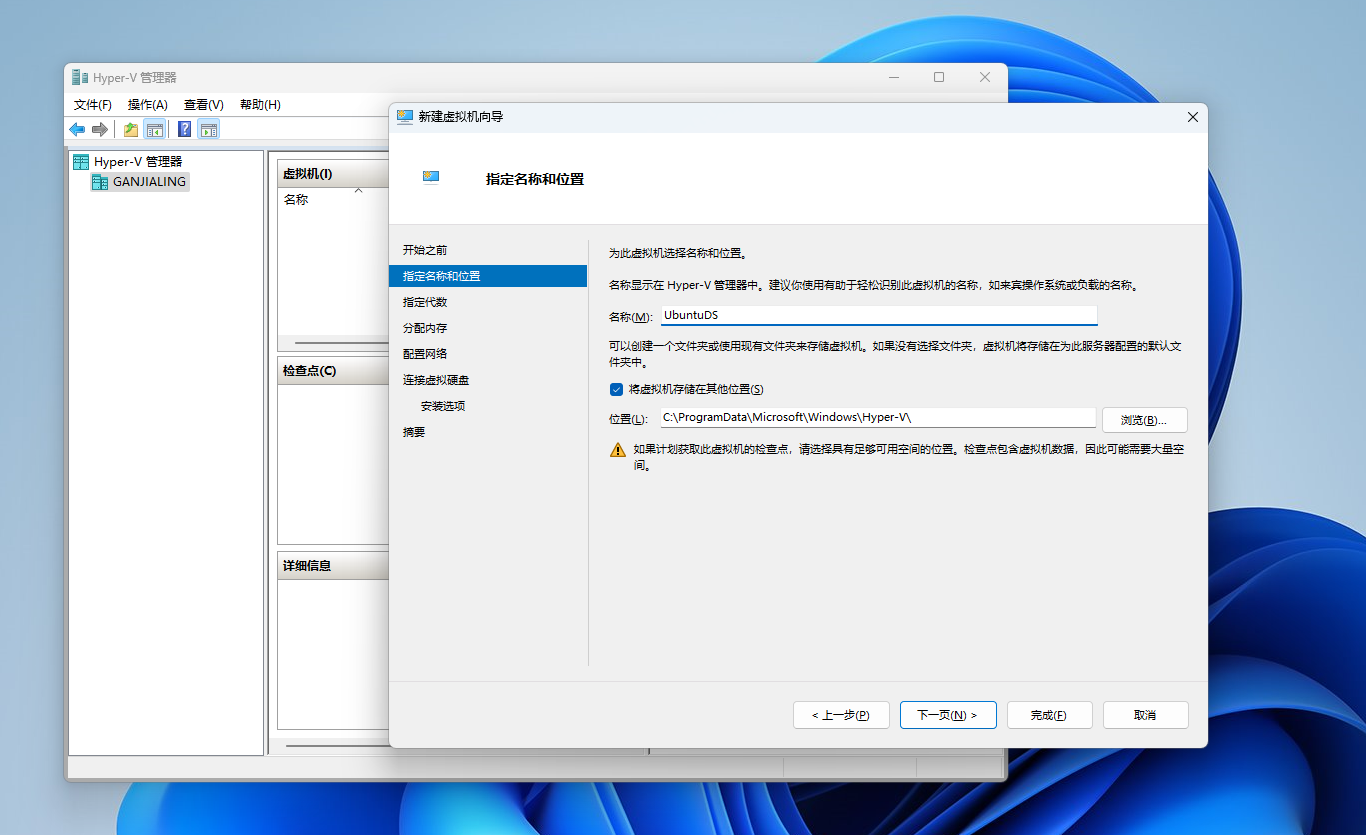Click the 浏览(B)... button

[1144, 419]
